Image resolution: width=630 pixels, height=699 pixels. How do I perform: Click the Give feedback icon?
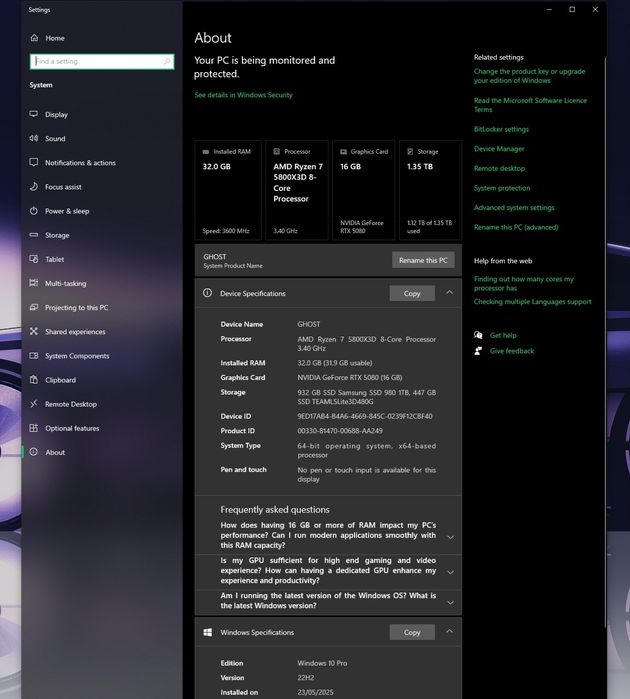pos(478,351)
